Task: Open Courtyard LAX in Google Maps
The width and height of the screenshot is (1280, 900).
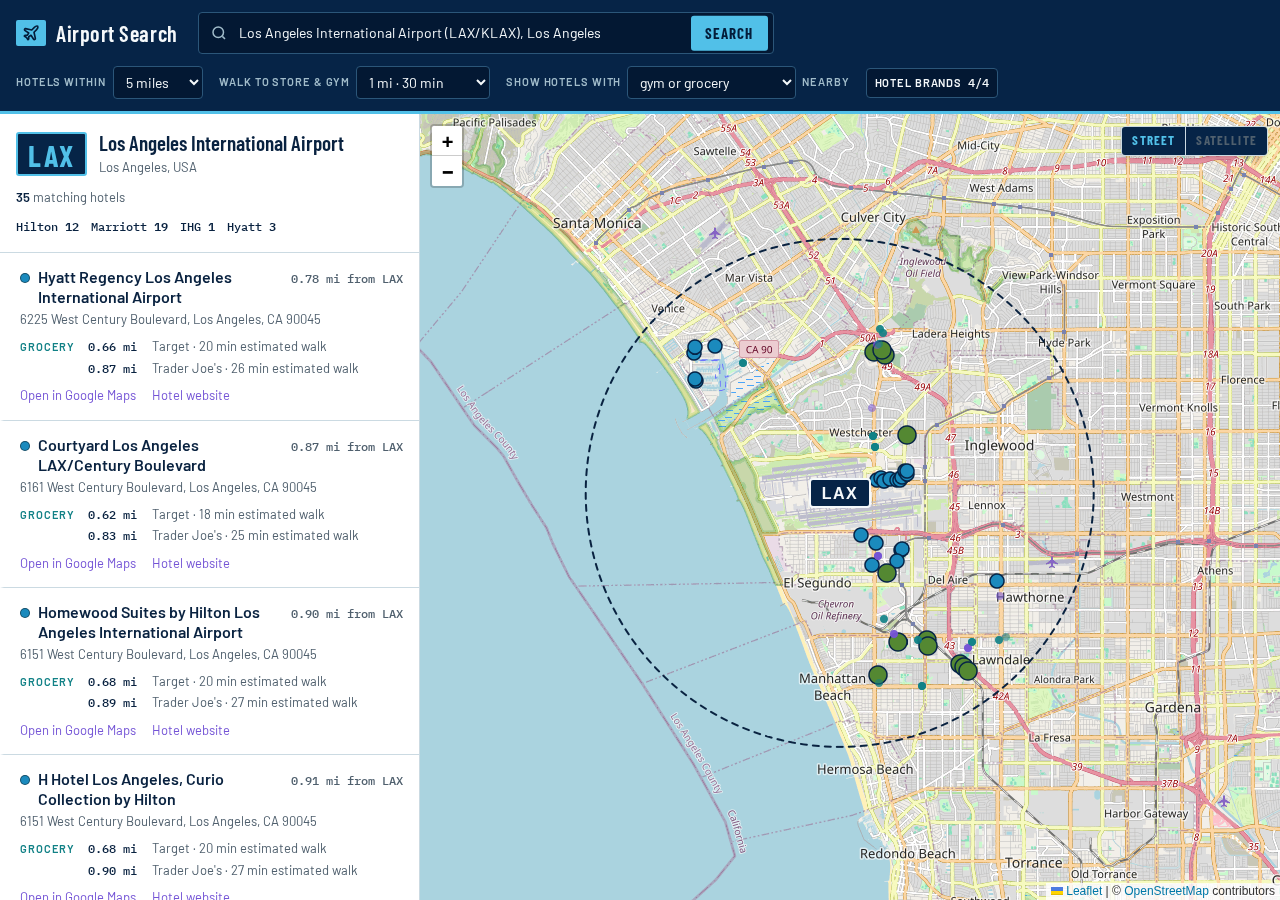Action: [x=78, y=563]
